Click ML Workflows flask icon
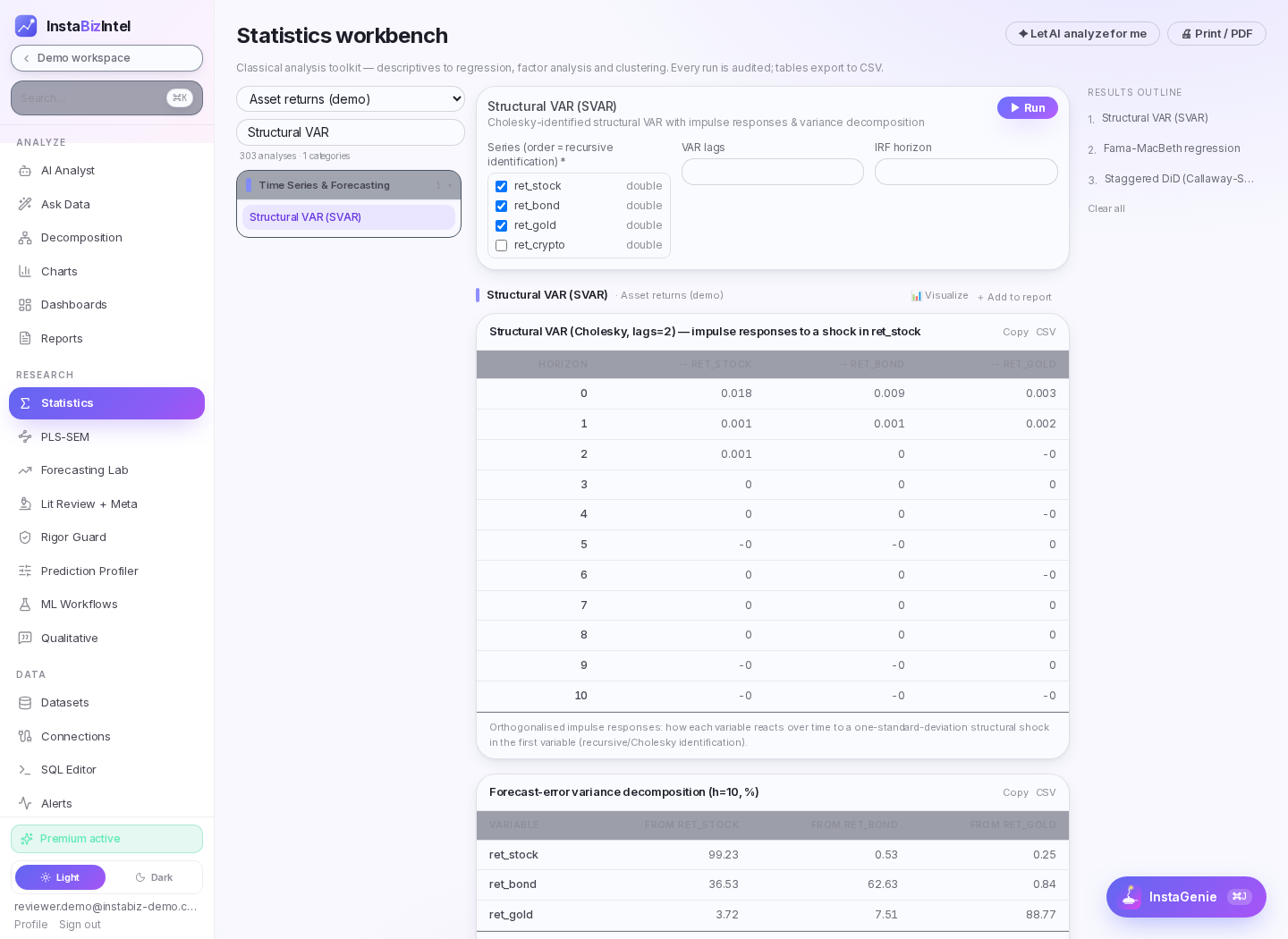Image resolution: width=1288 pixels, height=939 pixels. 25,605
